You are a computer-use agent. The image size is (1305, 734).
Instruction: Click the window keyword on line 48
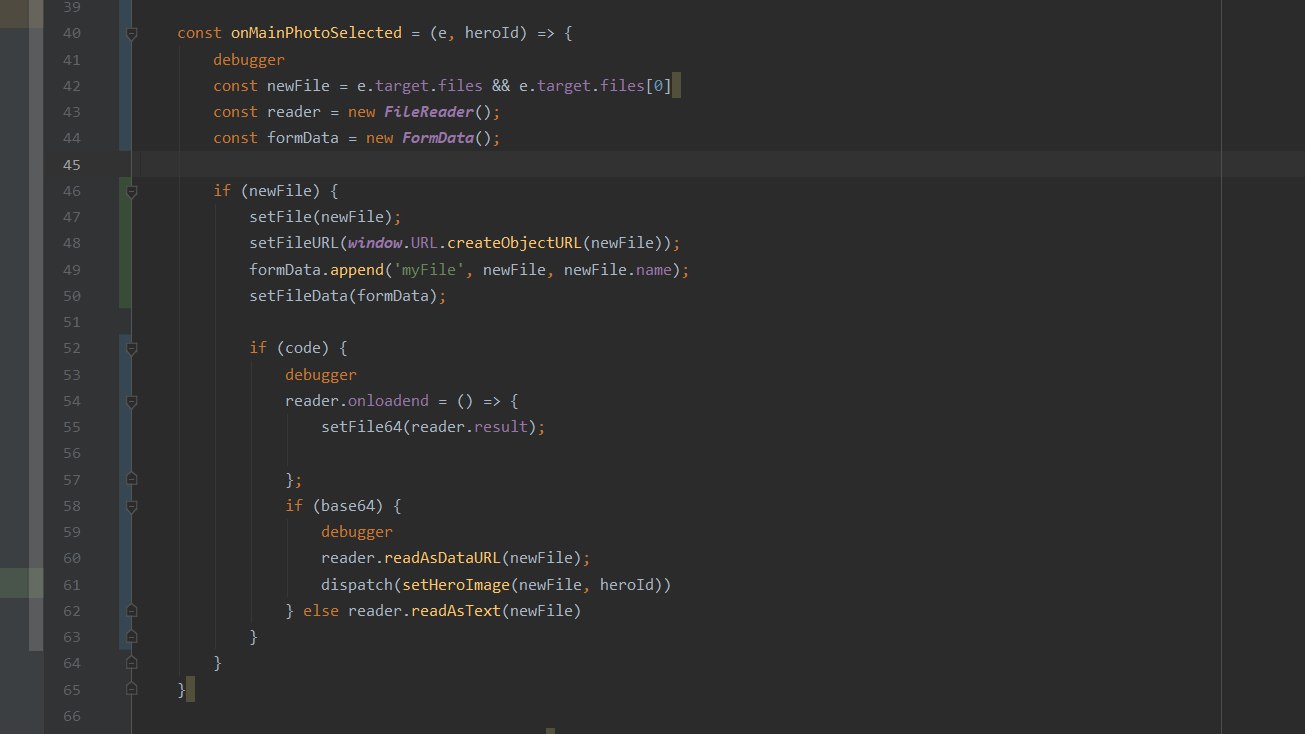(x=375, y=243)
